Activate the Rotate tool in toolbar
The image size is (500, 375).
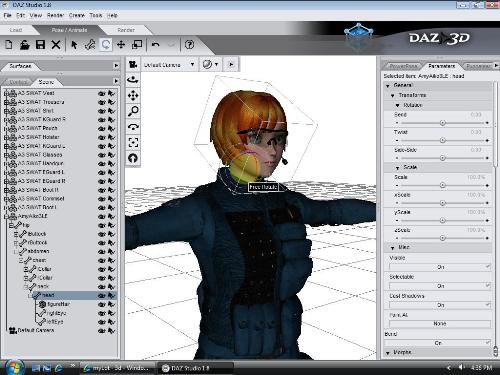[106, 44]
